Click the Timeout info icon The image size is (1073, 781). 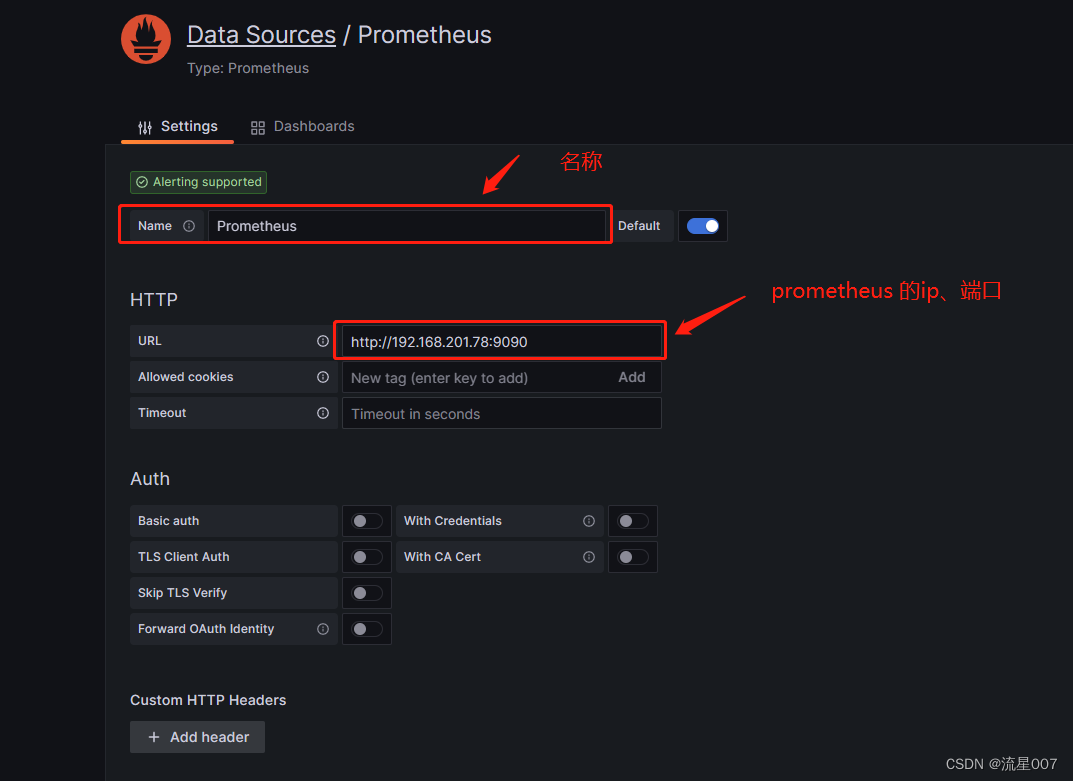tap(322, 412)
